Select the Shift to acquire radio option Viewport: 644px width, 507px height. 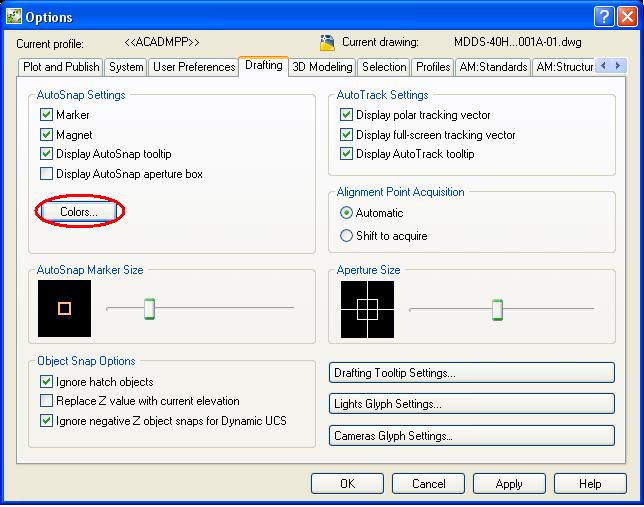coord(346,235)
